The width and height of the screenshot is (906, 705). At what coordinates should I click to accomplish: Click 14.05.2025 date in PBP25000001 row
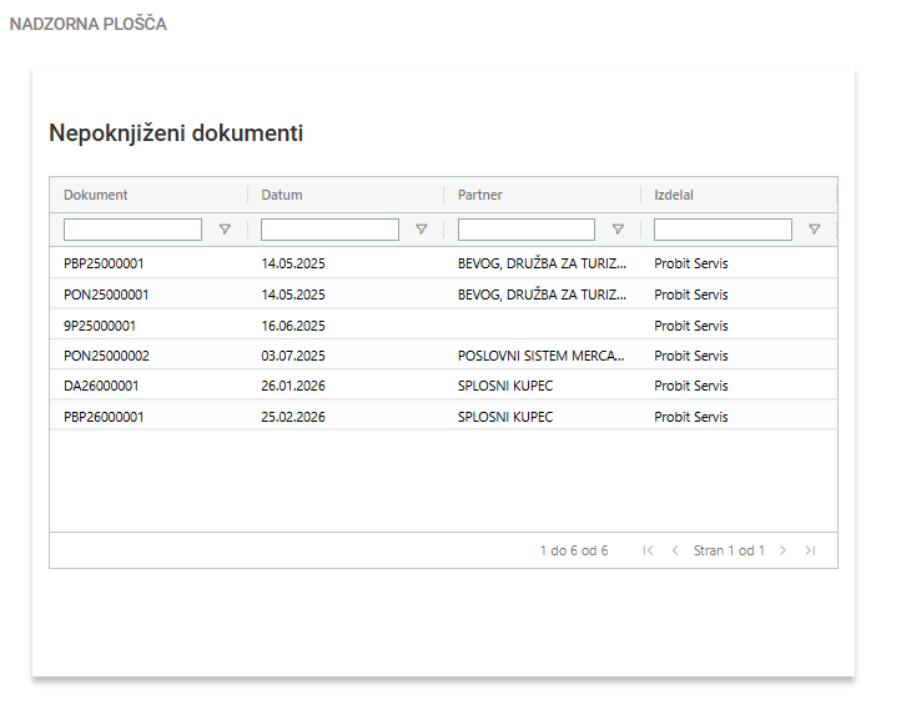[x=293, y=264]
